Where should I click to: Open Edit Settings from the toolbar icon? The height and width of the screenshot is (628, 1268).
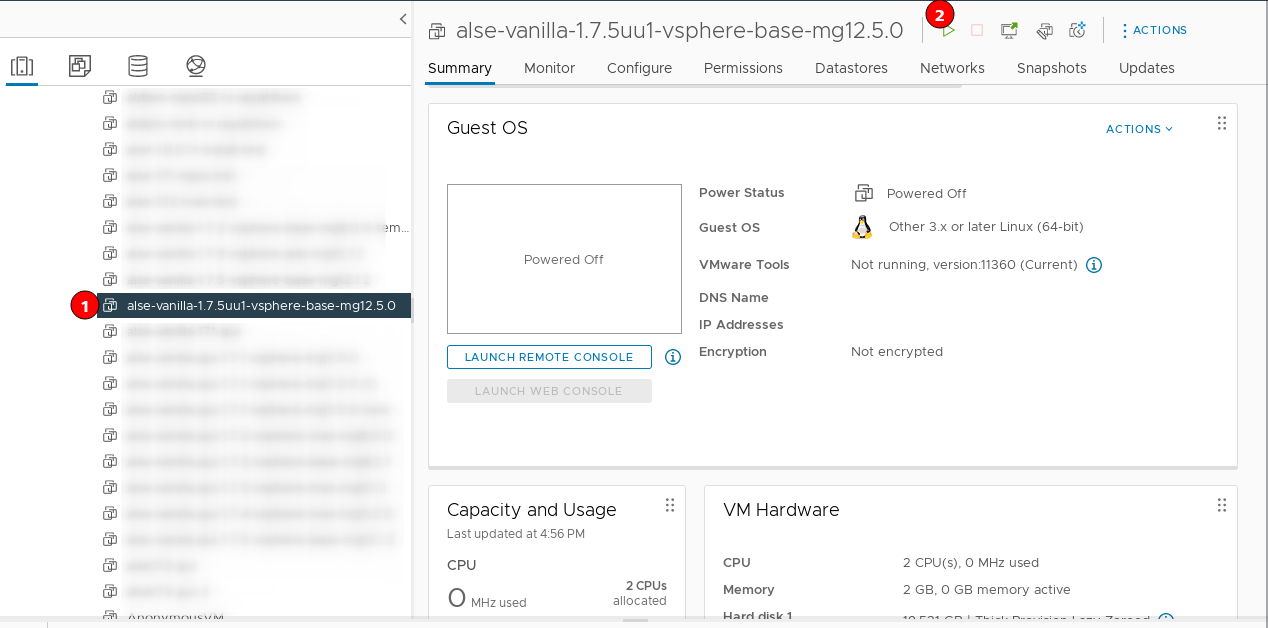click(1044, 31)
